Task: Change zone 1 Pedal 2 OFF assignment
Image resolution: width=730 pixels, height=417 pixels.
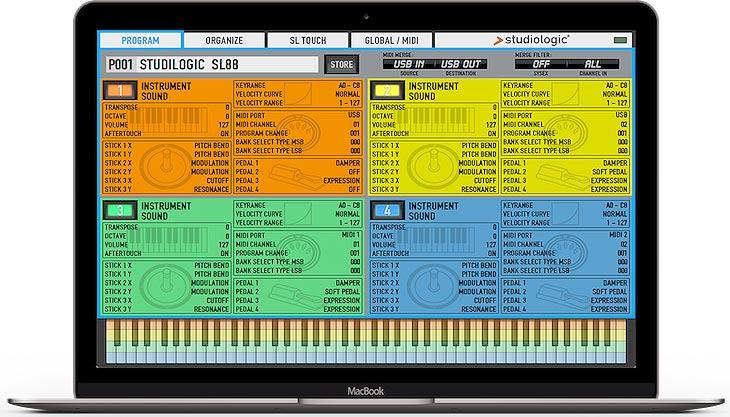Action: pyautogui.click(x=354, y=172)
